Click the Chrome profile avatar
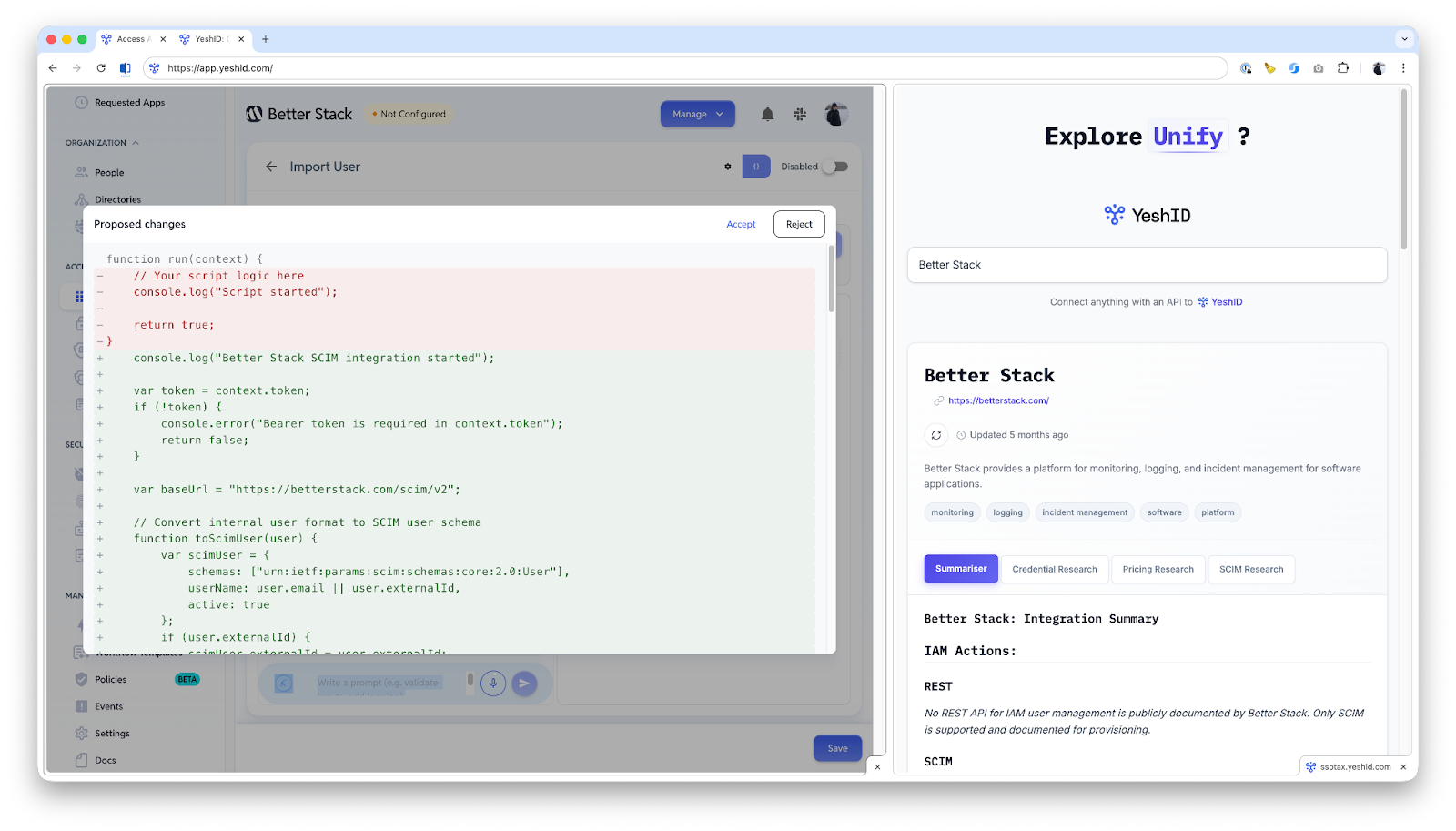This screenshot has width=1456, height=831. pyautogui.click(x=1378, y=68)
